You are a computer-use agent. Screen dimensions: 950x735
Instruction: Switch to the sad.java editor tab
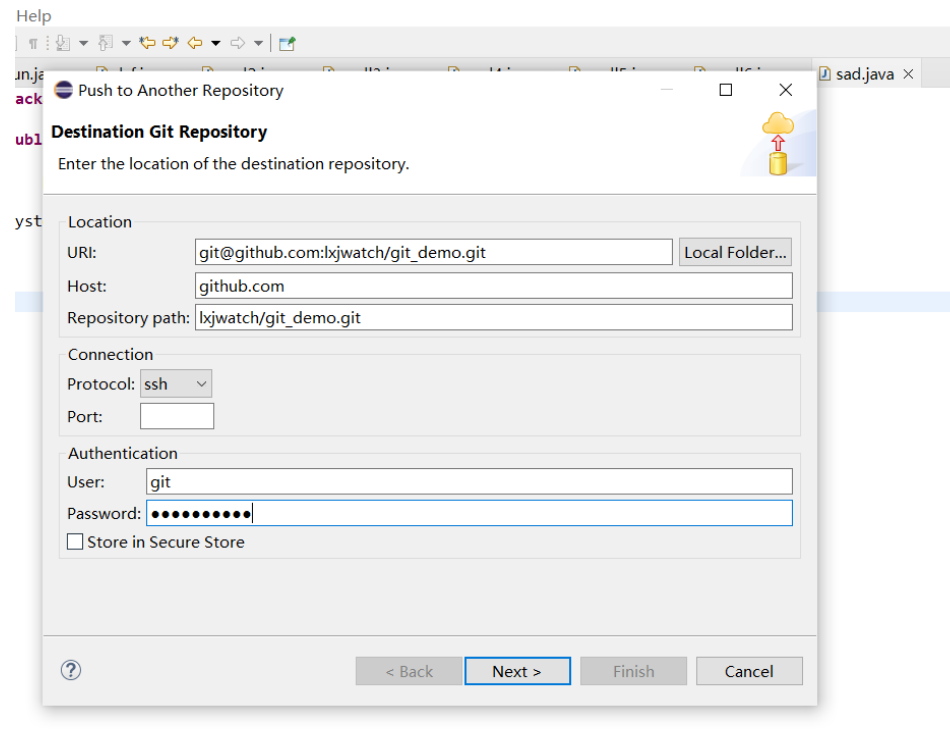pos(864,74)
